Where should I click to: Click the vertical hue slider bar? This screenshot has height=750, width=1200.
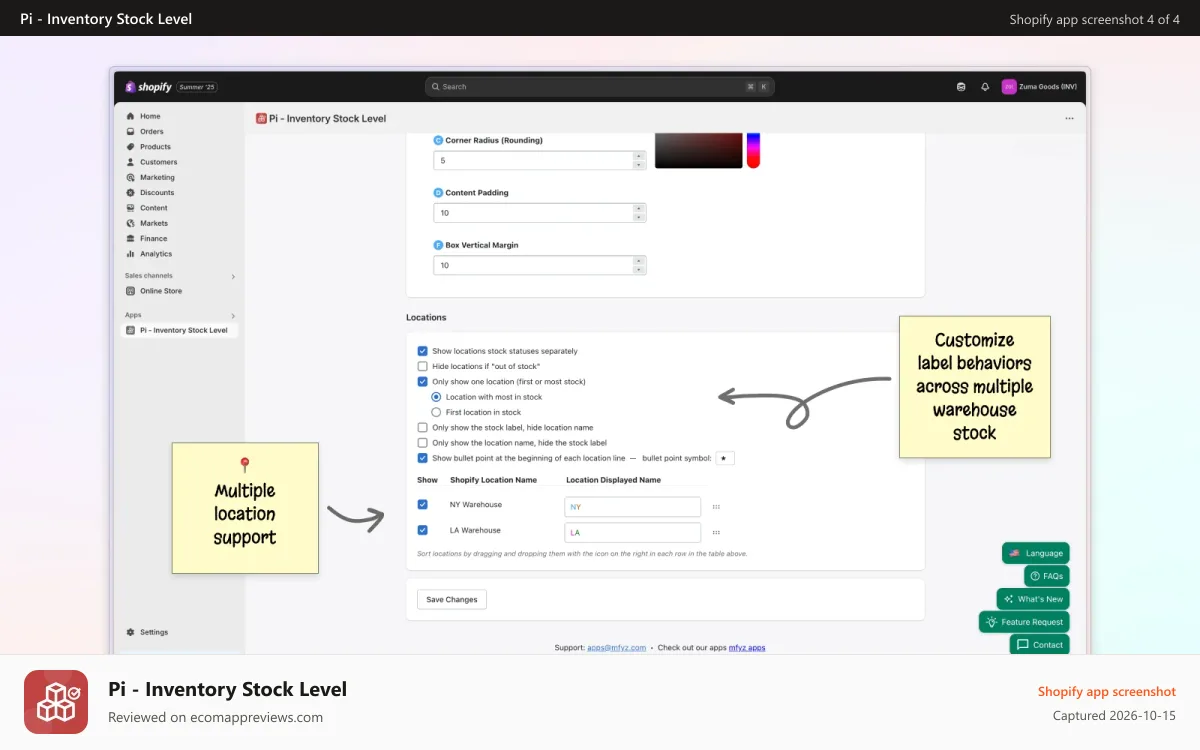point(753,150)
